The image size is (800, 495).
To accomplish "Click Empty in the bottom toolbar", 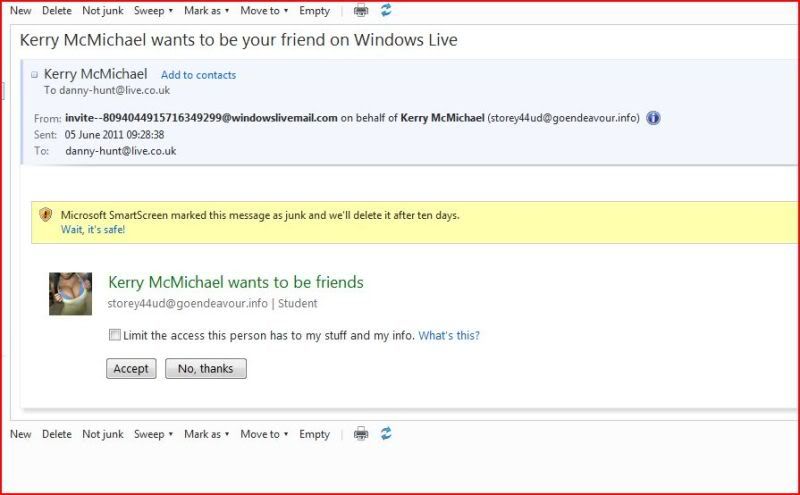I will point(314,434).
